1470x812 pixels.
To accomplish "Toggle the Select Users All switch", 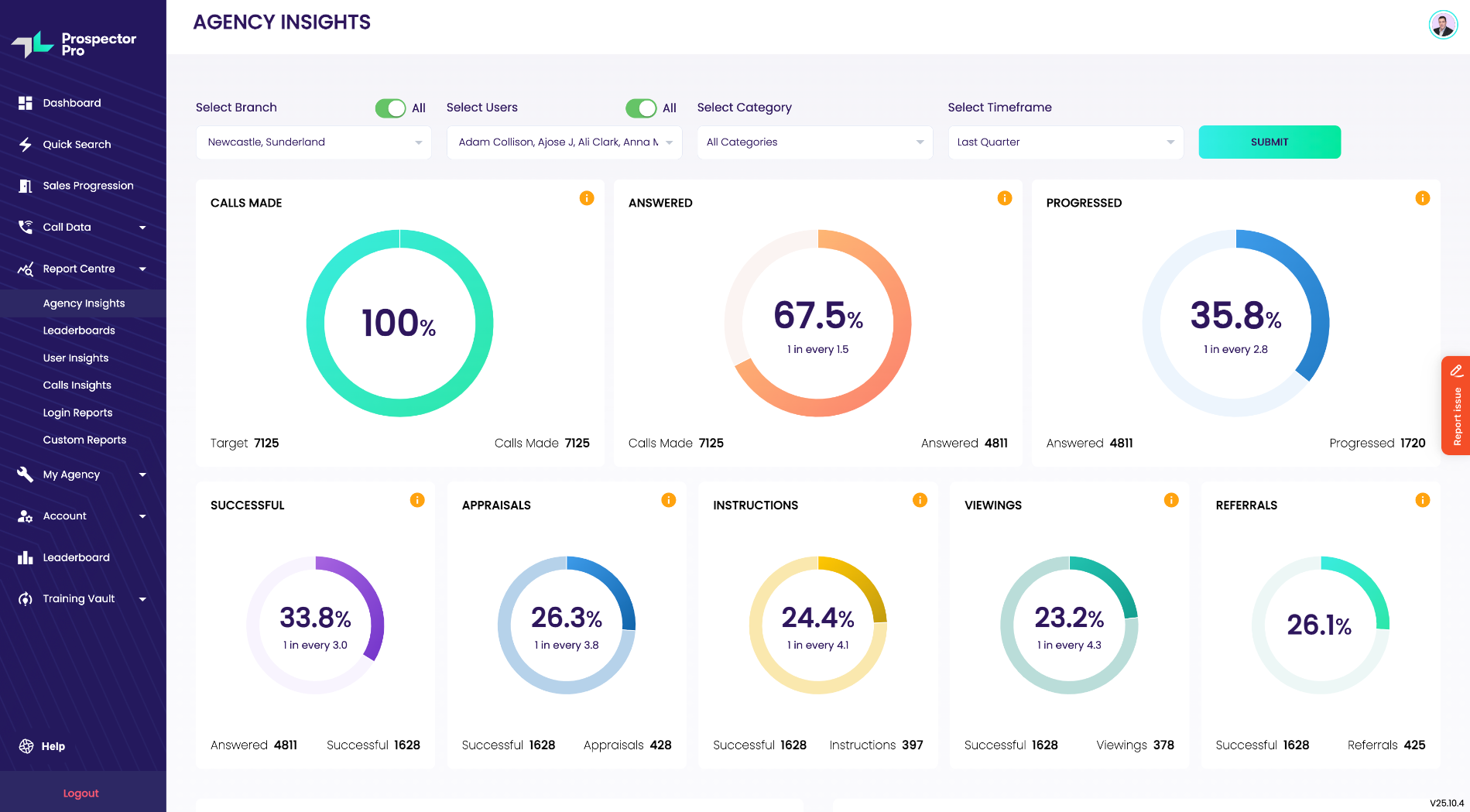I will coord(642,108).
